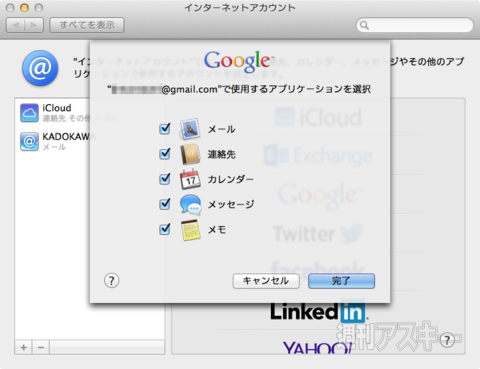Go back with the left arrow button
The width and height of the screenshot is (480, 369).
tap(16, 25)
